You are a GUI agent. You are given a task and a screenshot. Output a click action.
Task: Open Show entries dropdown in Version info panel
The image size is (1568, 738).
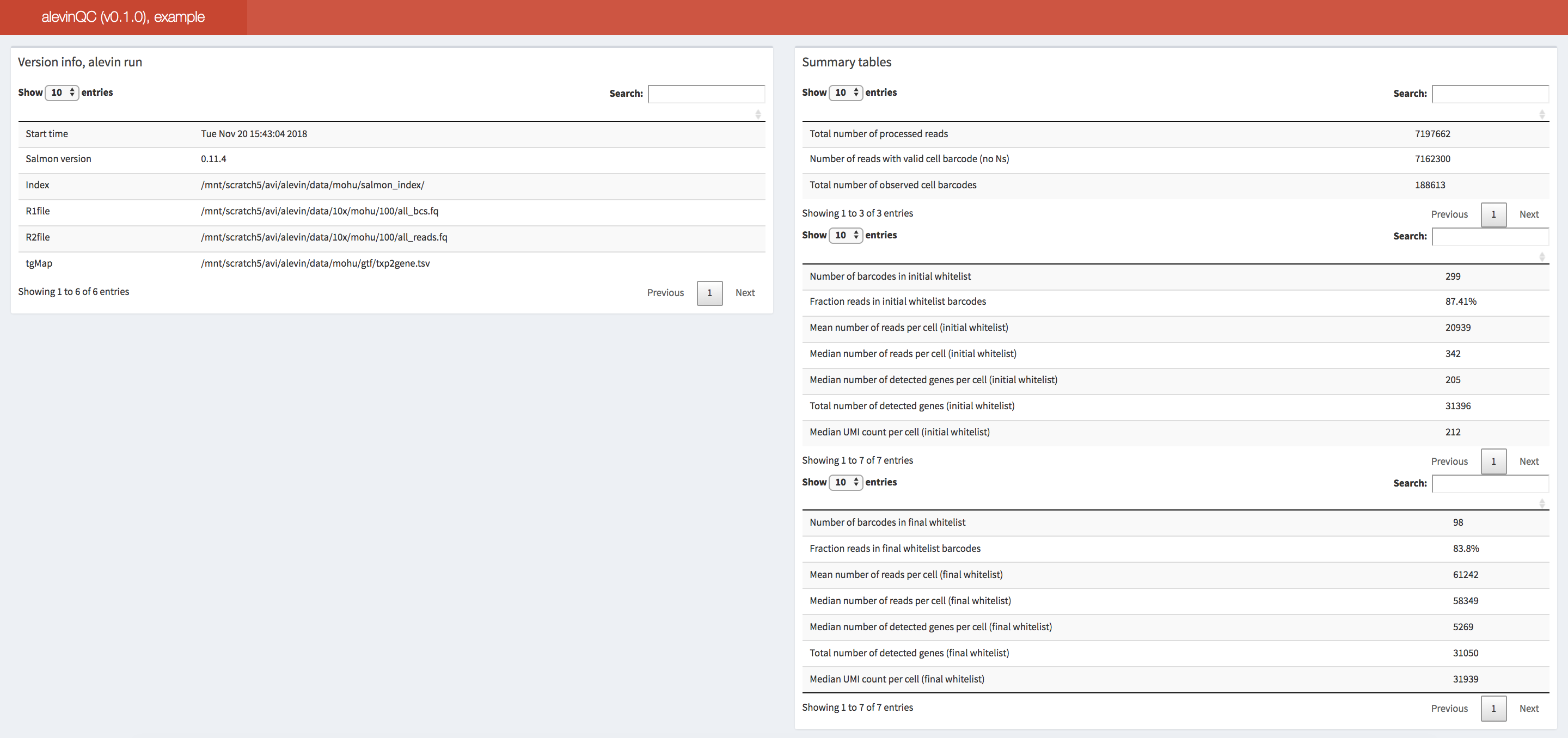click(x=62, y=93)
